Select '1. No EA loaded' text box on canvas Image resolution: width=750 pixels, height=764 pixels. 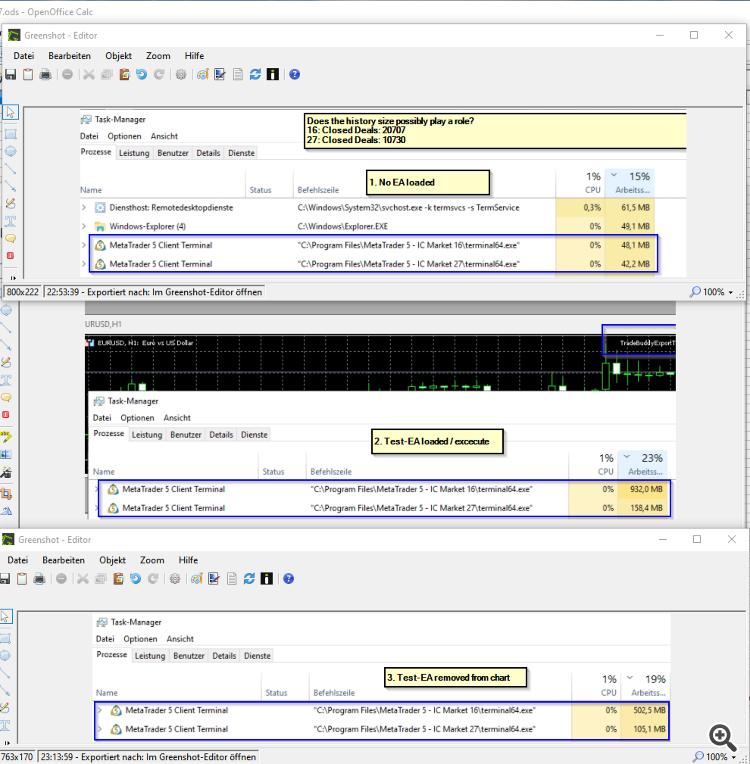[427, 183]
